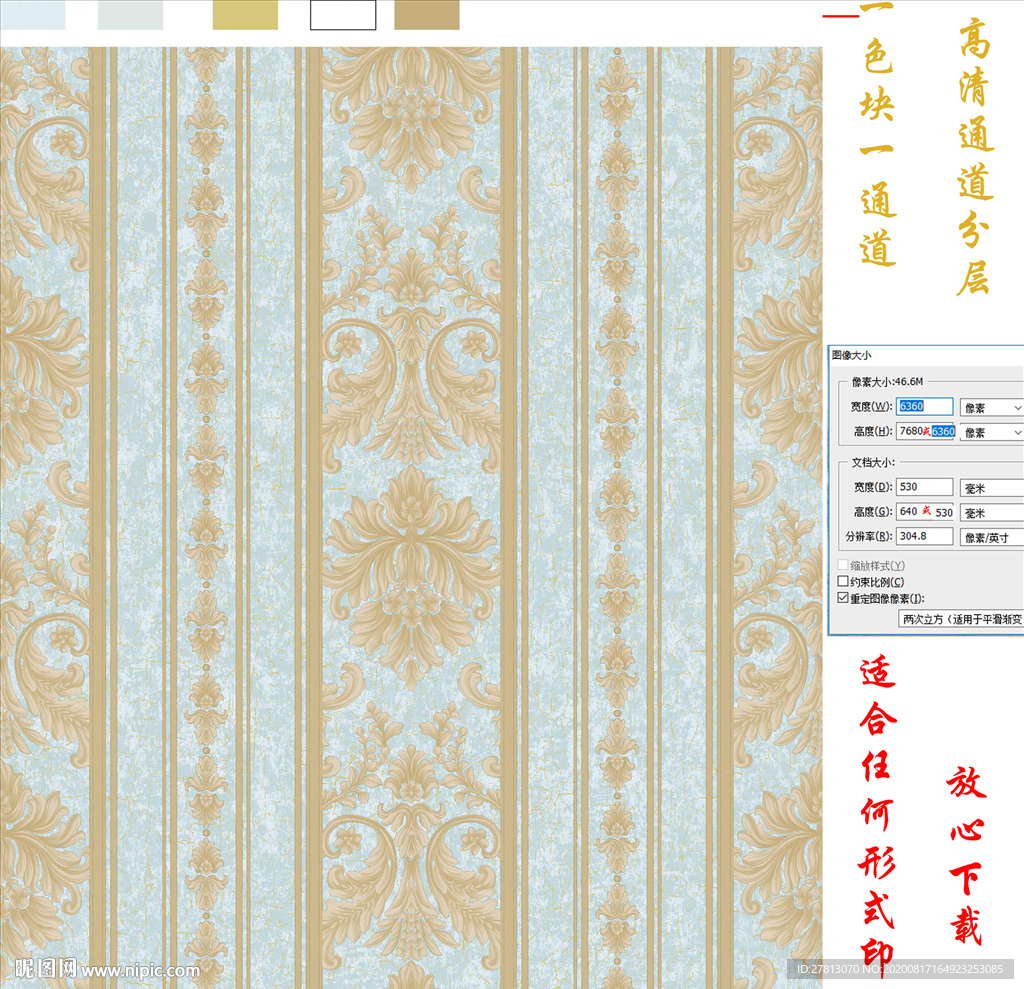Viewport: 1024px width, 989px height.
Task: Uncheck the 重定图像像素 resample checkbox
Action: coord(843,598)
